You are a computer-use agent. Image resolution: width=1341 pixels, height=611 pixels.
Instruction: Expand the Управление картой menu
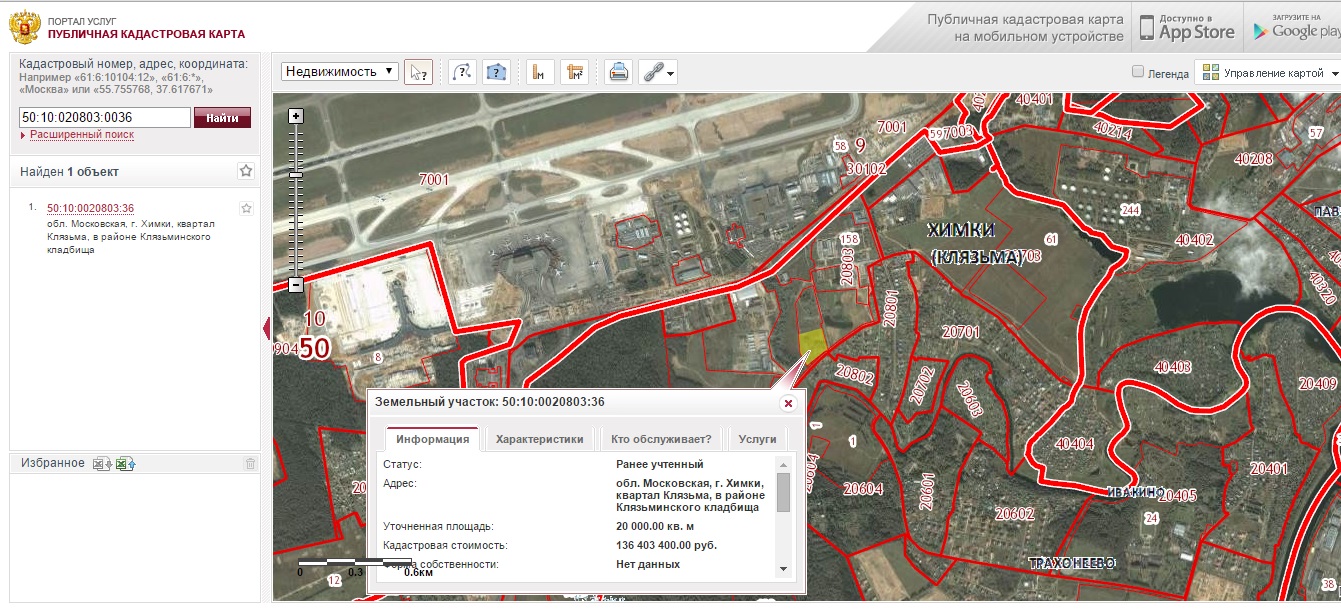tap(1270, 73)
